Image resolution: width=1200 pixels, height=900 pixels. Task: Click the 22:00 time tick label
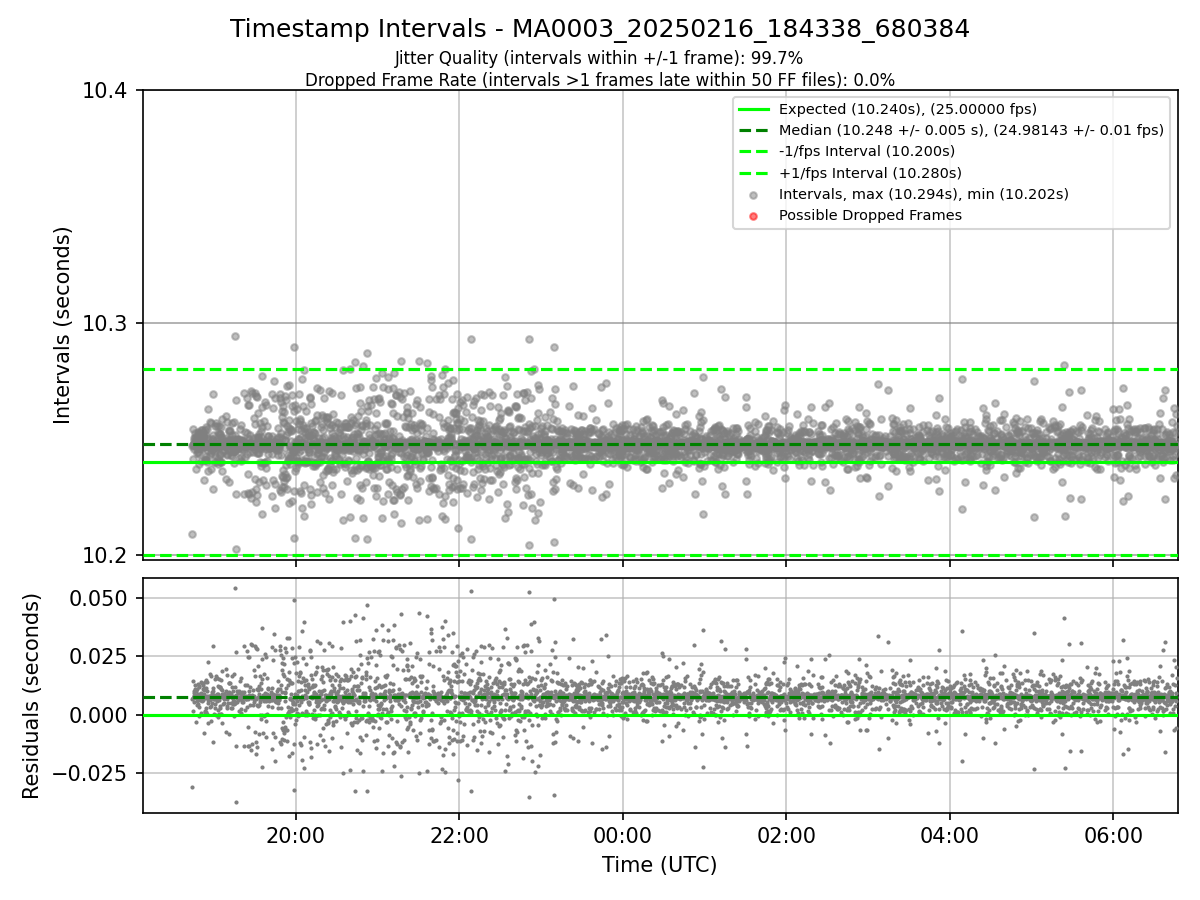click(x=459, y=834)
